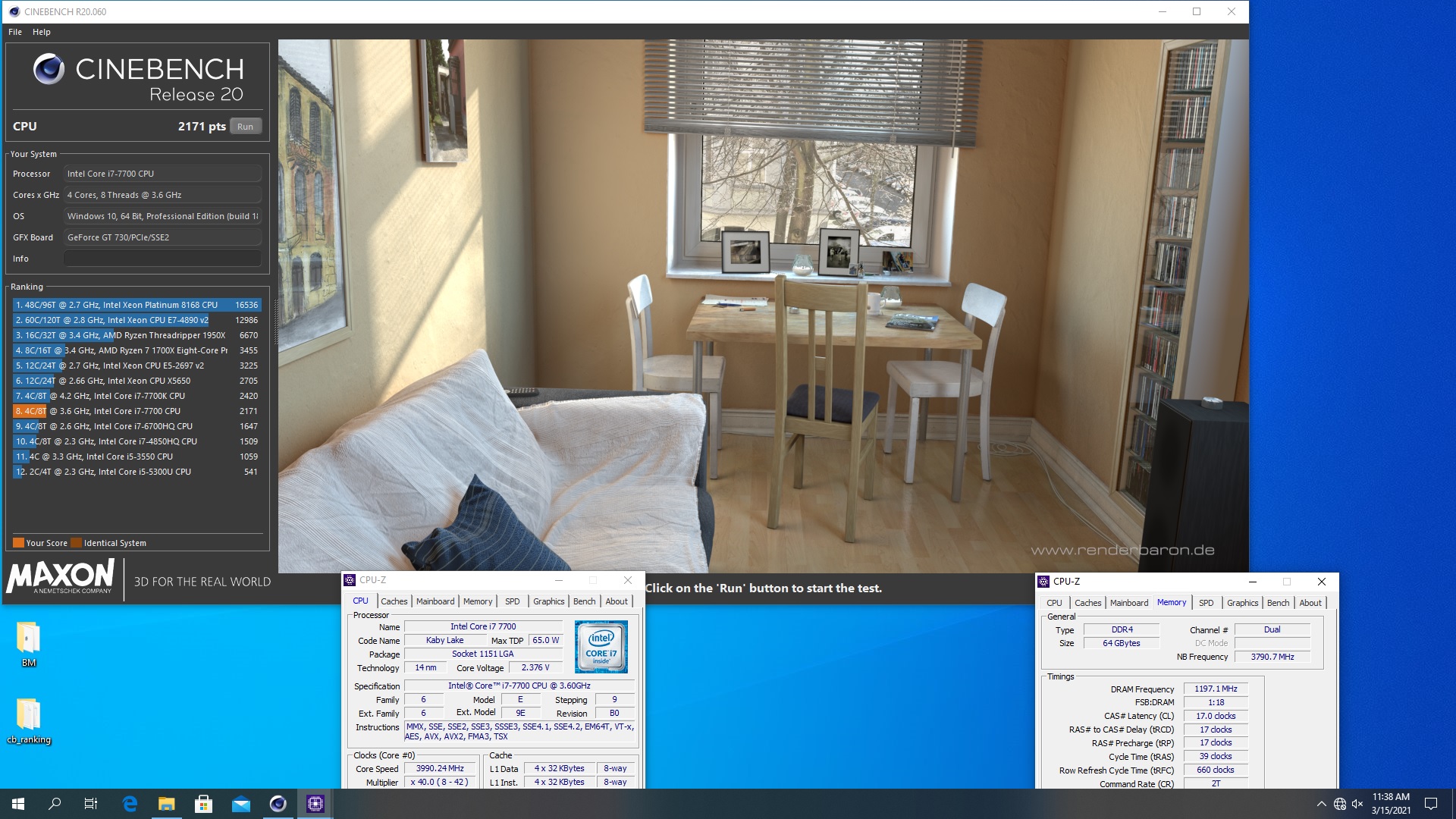1456x819 pixels.
Task: Select Graphics tab in left CPU-Z window
Action: point(549,601)
